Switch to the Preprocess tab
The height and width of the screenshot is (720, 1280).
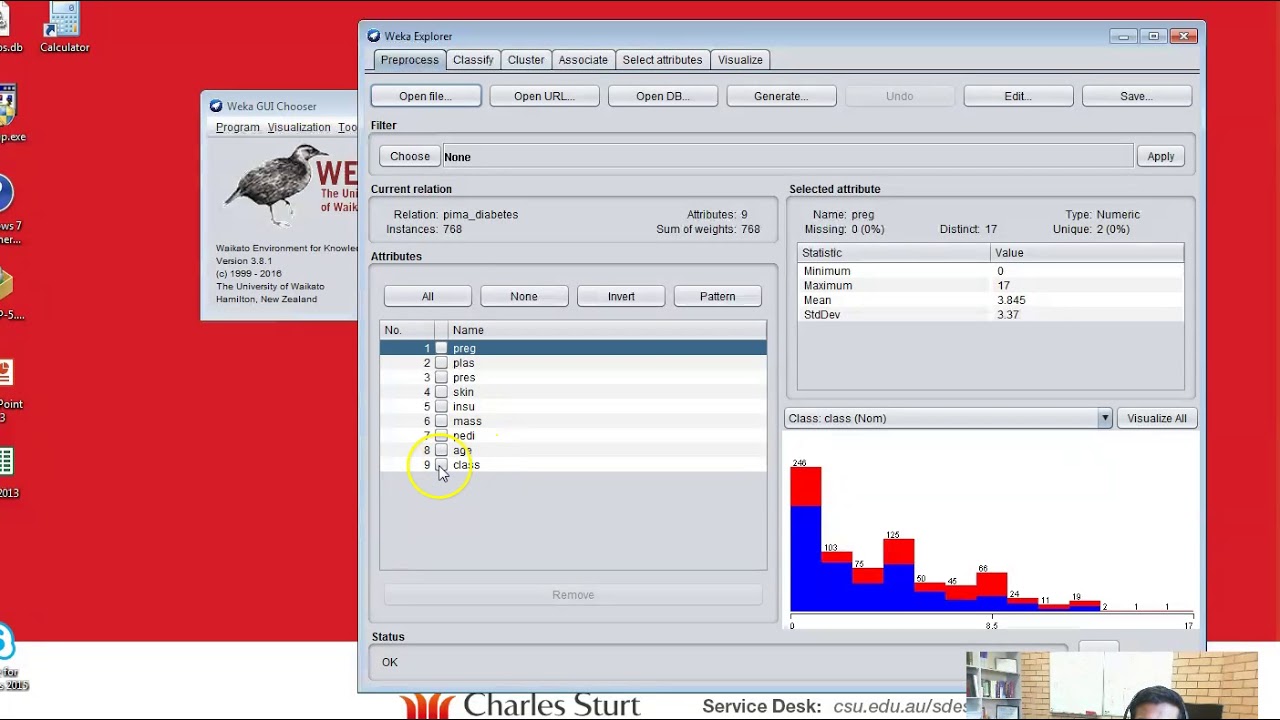coord(409,60)
